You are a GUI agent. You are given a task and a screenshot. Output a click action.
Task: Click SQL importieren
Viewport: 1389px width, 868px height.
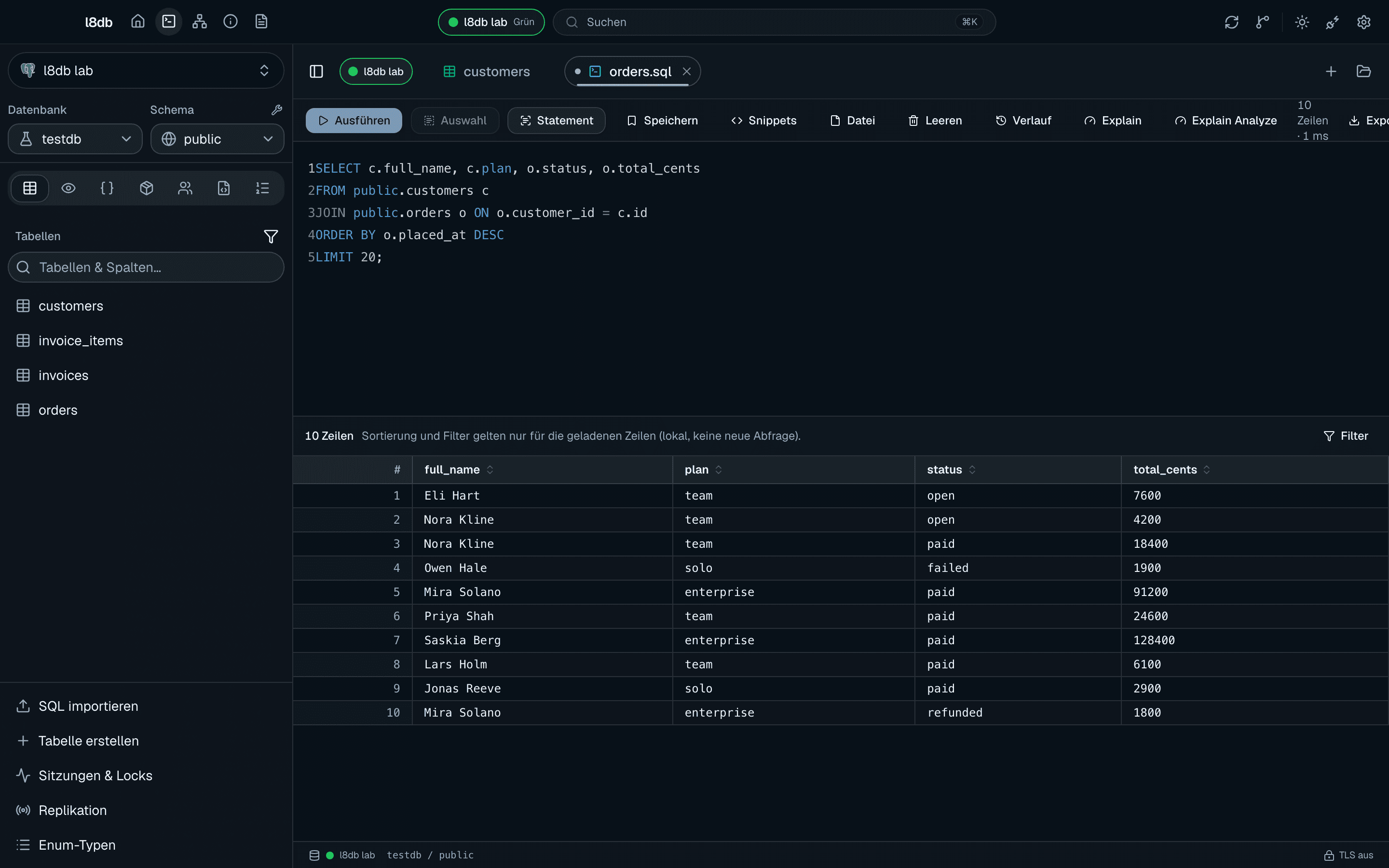pyautogui.click(x=146, y=706)
